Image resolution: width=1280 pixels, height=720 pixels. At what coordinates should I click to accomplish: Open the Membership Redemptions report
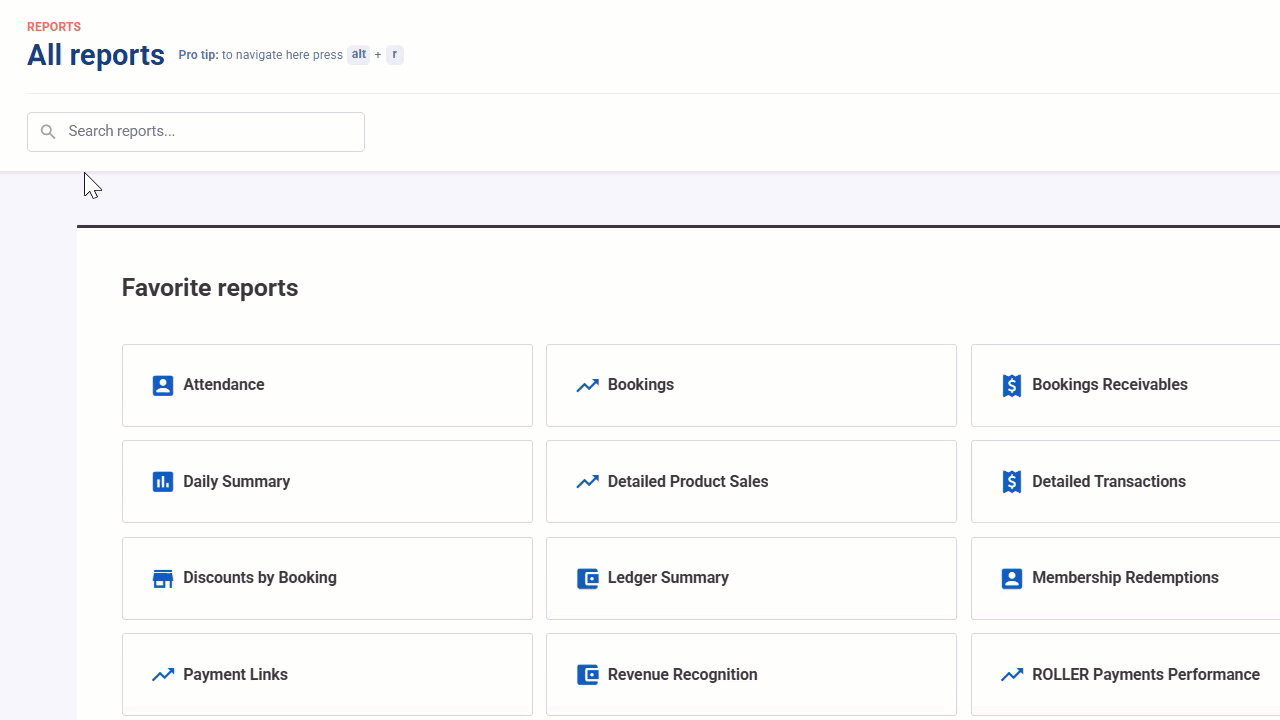pos(1125,578)
